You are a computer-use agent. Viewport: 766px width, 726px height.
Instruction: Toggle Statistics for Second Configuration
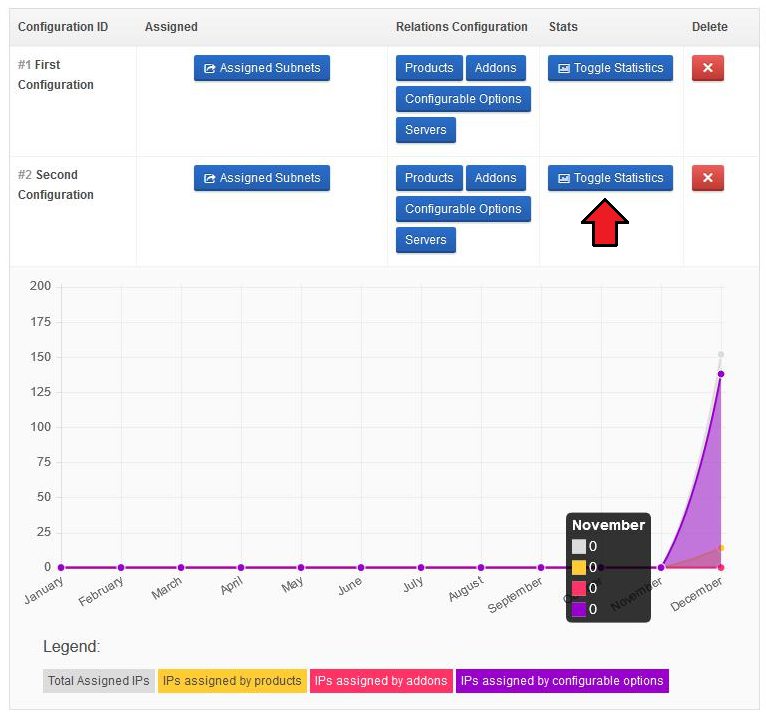(x=610, y=178)
